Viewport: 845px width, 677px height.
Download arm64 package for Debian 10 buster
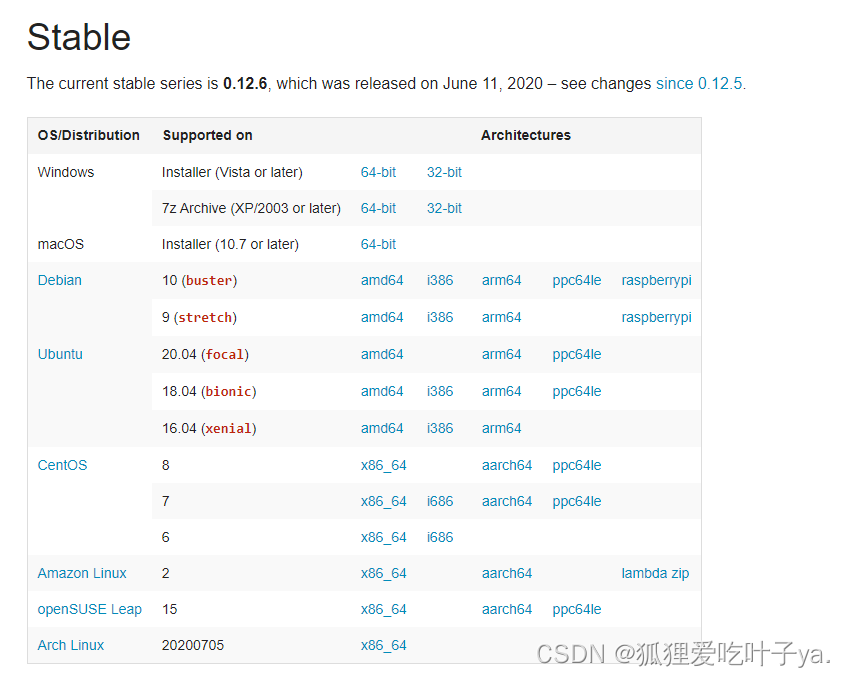point(501,280)
